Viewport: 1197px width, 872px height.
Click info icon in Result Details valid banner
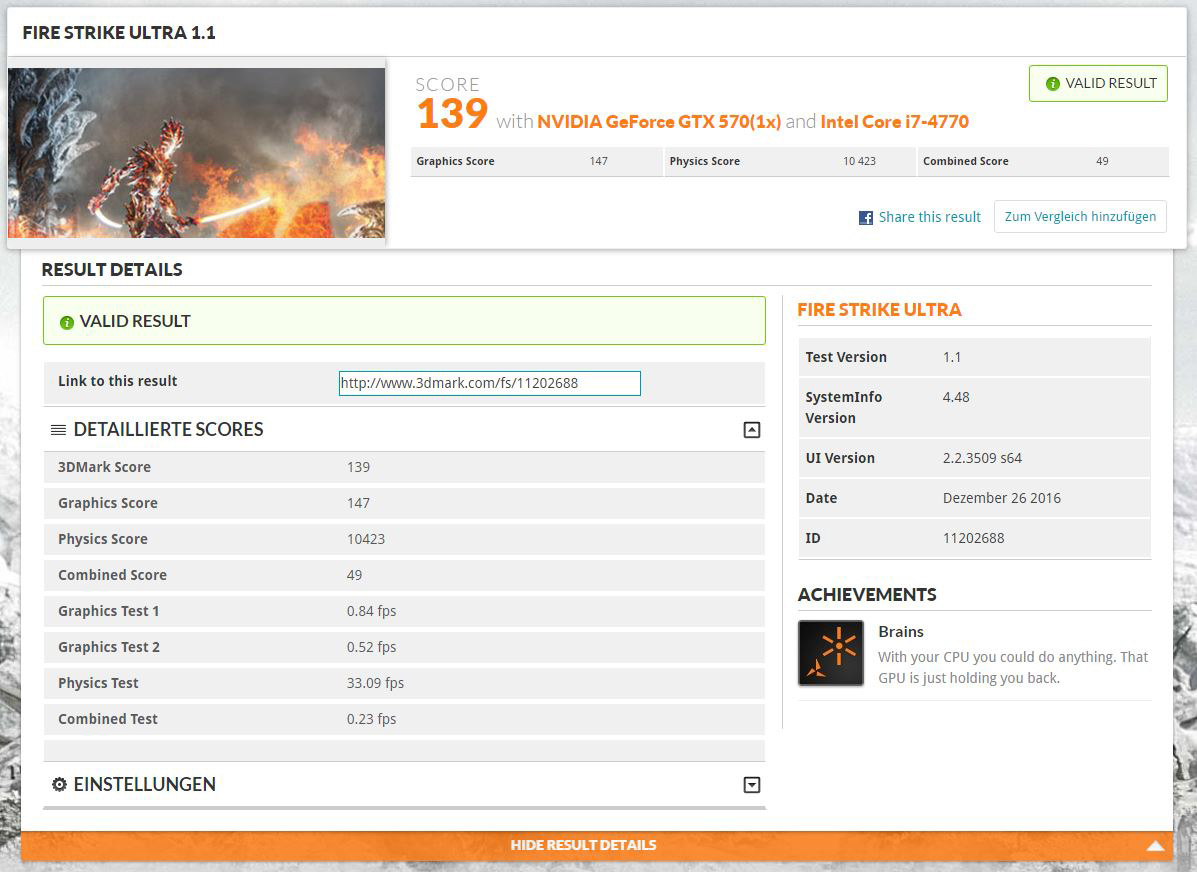[x=67, y=322]
